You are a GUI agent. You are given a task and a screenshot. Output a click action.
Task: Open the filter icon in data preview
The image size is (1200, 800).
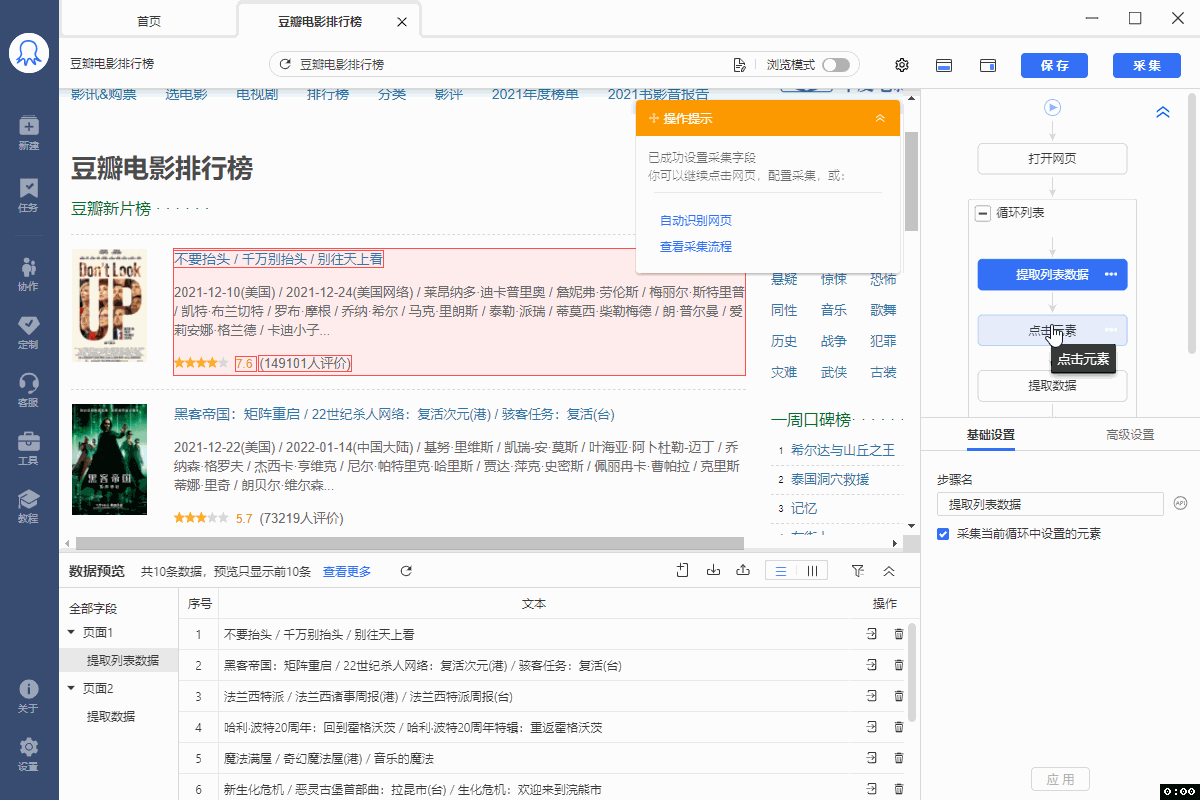(858, 571)
